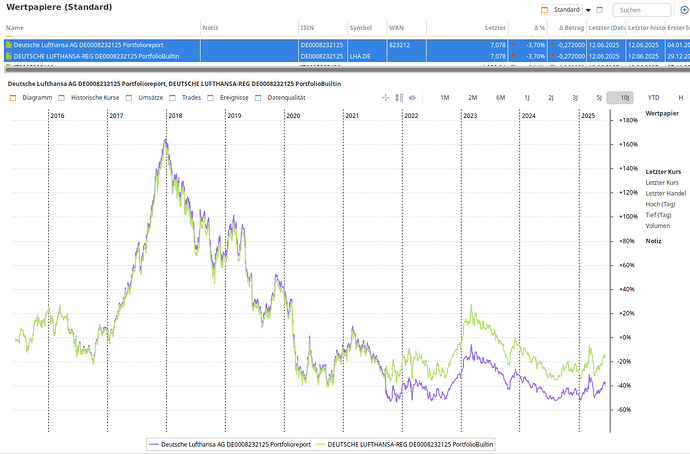Click the -60% axis label
690x454 pixels.
(625, 410)
